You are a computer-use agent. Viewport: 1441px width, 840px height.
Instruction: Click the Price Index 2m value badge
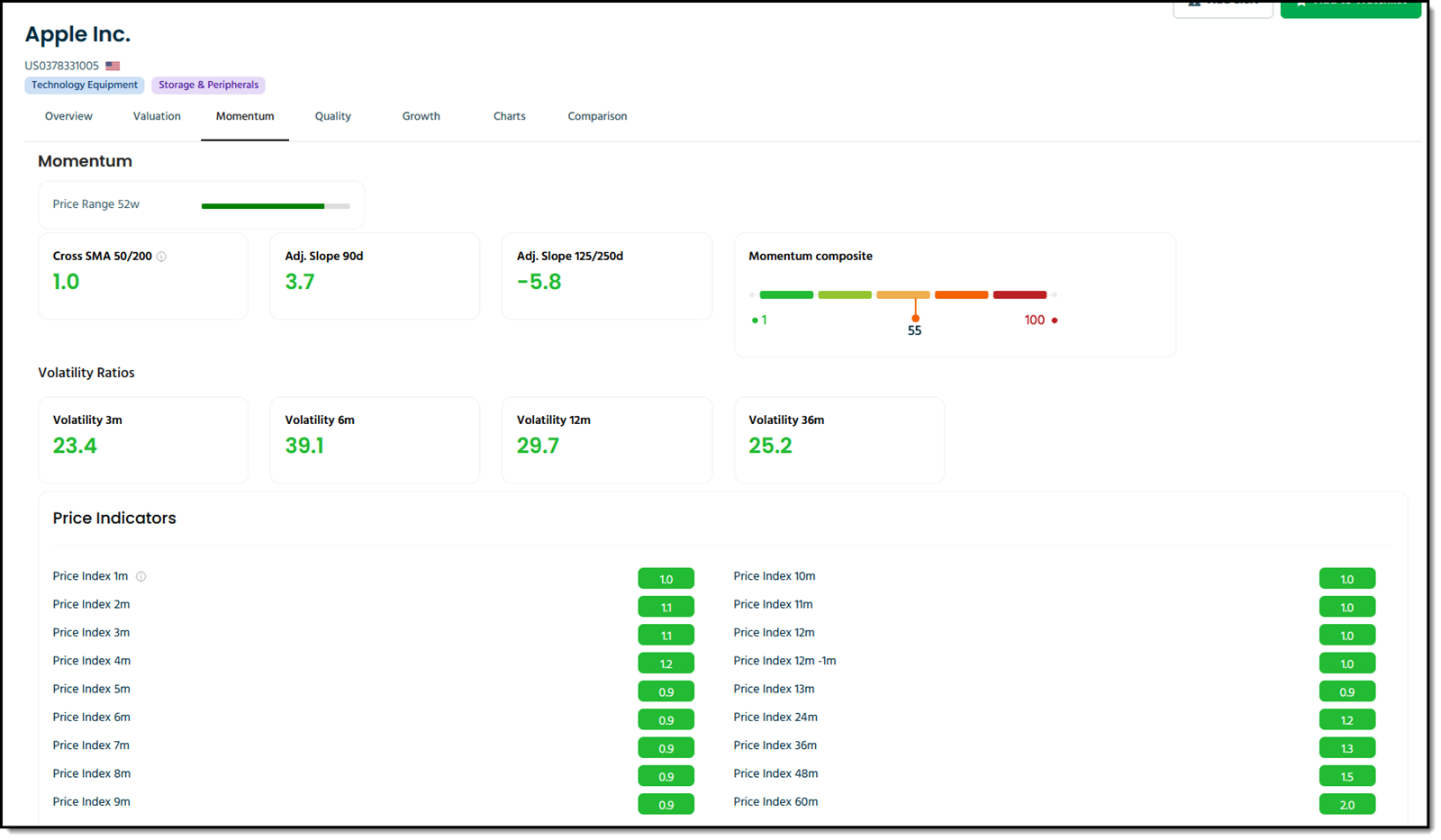coord(666,607)
